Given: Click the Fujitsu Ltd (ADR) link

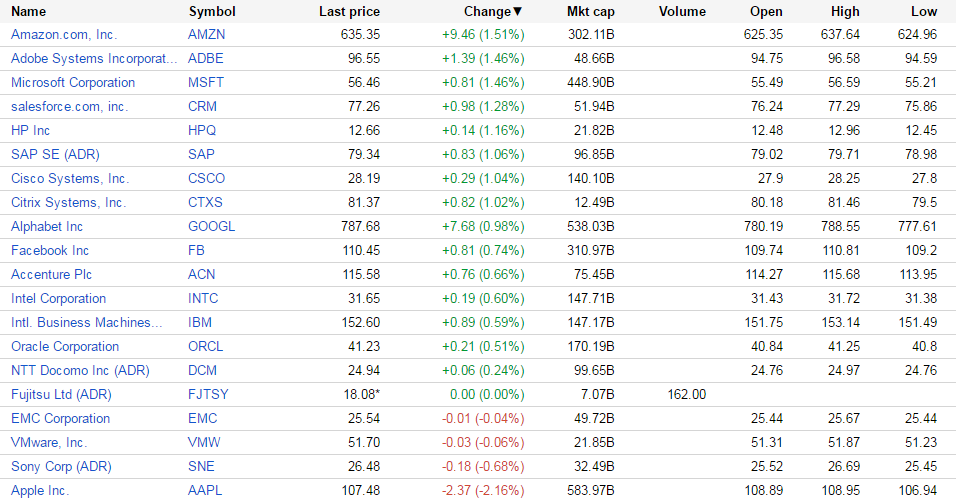Looking at the screenshot, I should (x=61, y=395).
